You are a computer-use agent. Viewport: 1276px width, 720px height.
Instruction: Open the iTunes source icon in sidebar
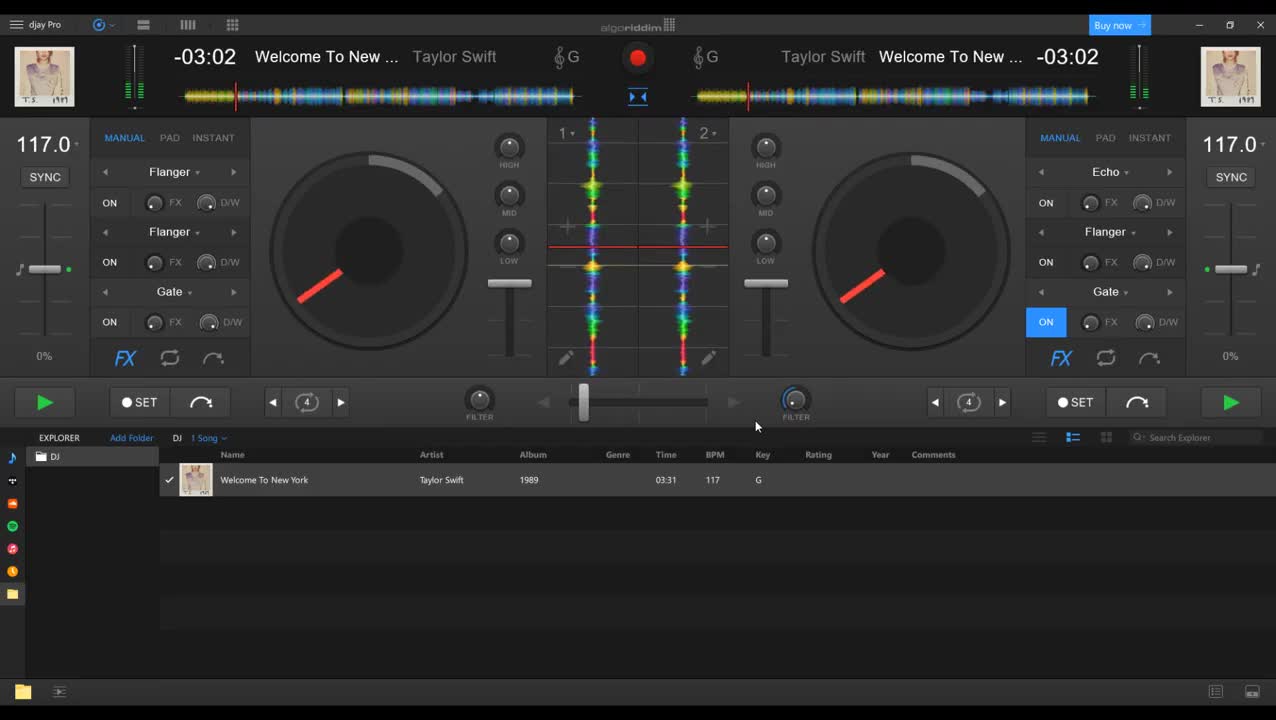tap(13, 549)
